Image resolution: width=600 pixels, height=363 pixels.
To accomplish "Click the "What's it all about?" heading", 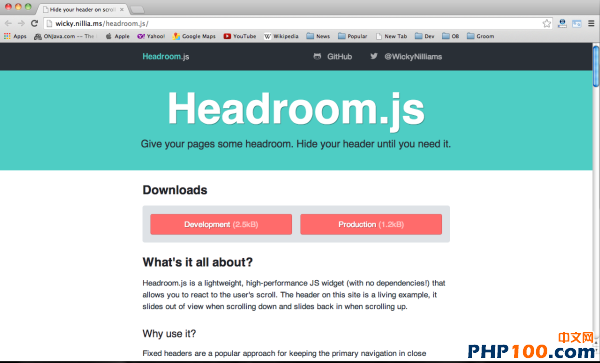I will 197,262.
